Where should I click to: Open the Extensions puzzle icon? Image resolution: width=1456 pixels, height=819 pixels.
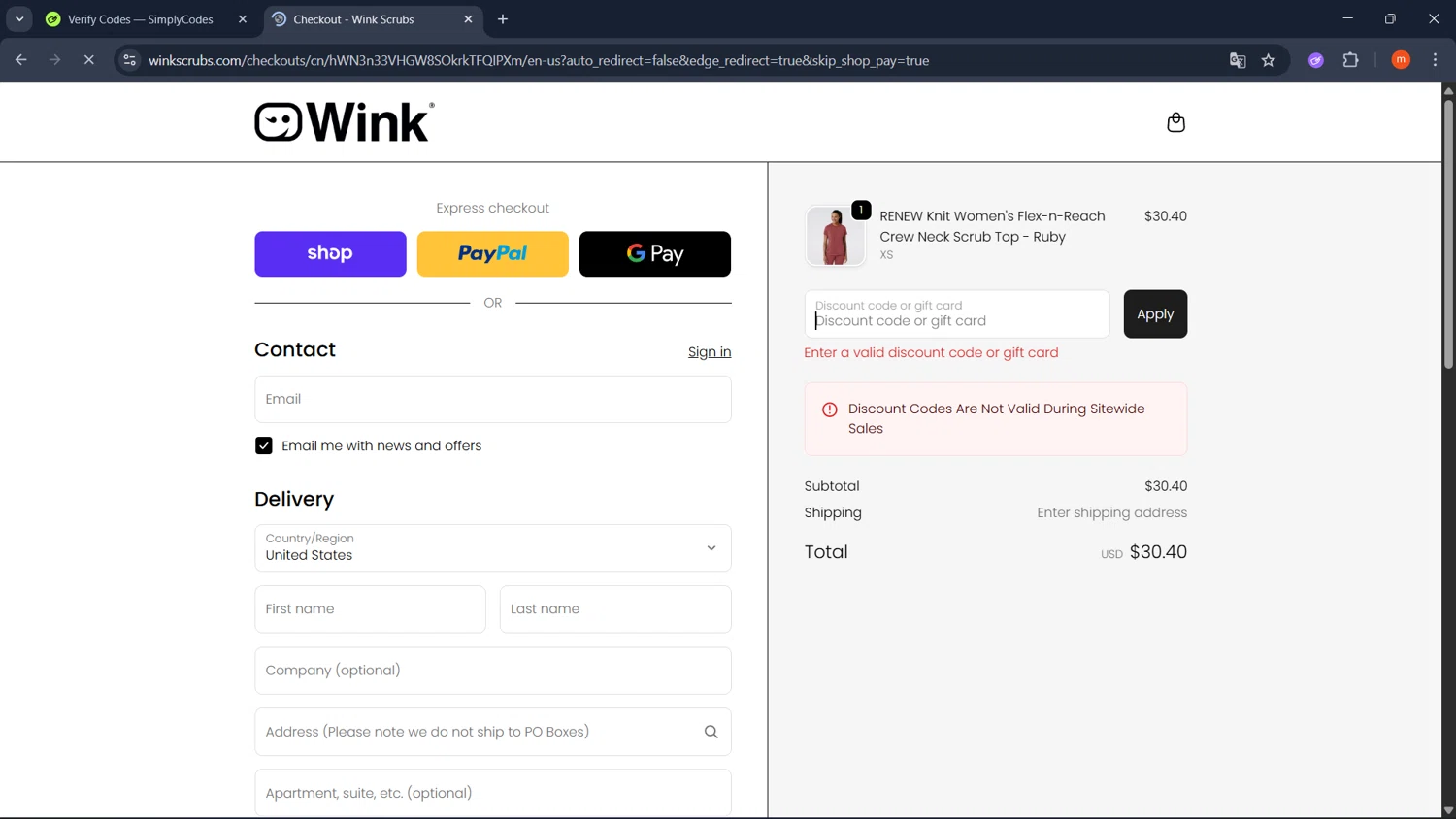click(x=1350, y=60)
